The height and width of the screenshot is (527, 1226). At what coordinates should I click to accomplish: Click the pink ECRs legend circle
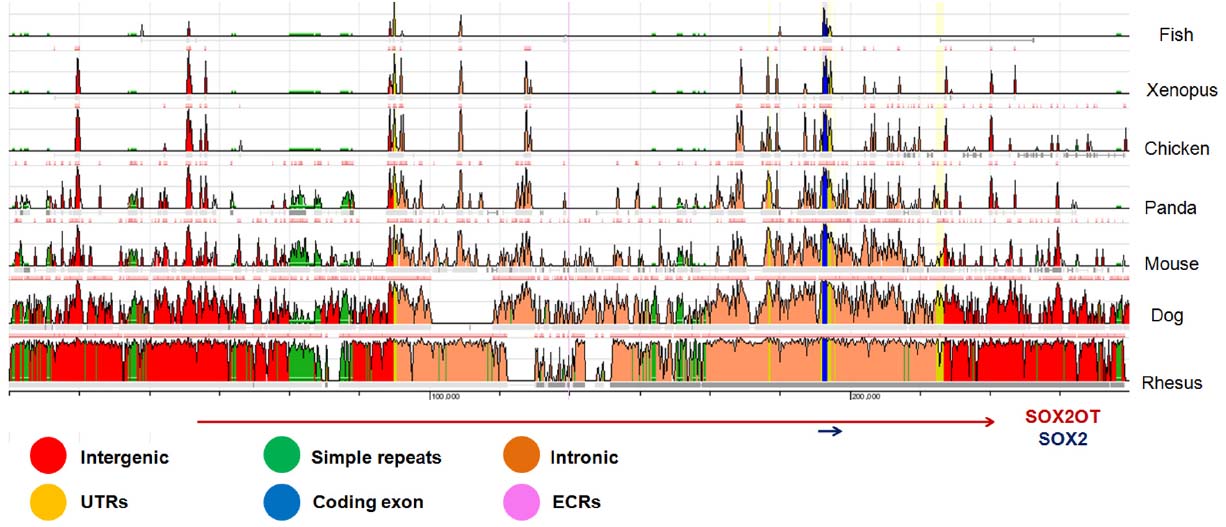click(522, 503)
